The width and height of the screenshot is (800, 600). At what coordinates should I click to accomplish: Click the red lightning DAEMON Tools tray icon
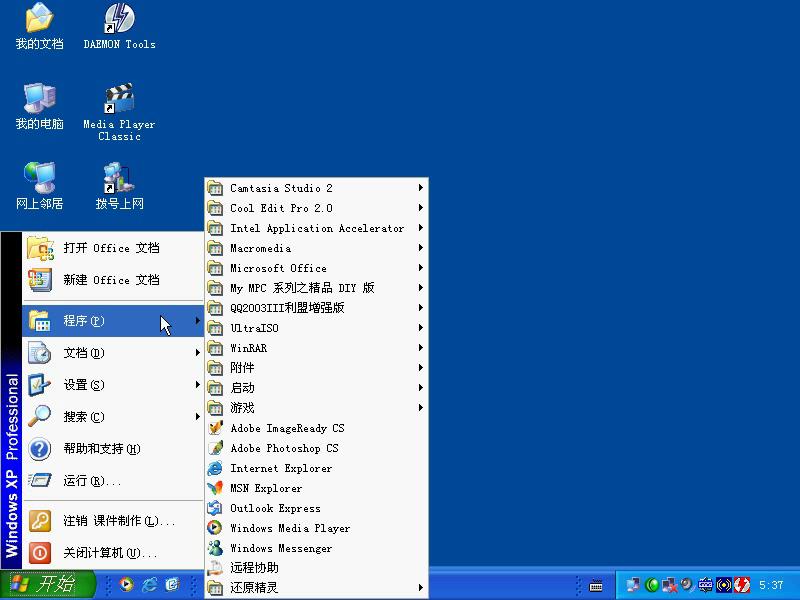tap(742, 585)
